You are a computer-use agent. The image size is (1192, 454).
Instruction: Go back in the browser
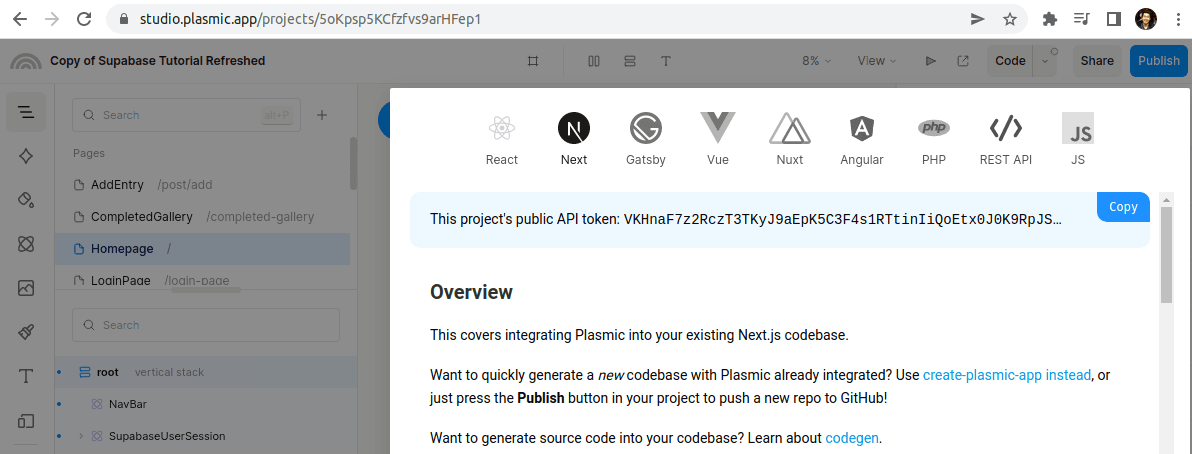point(21,19)
